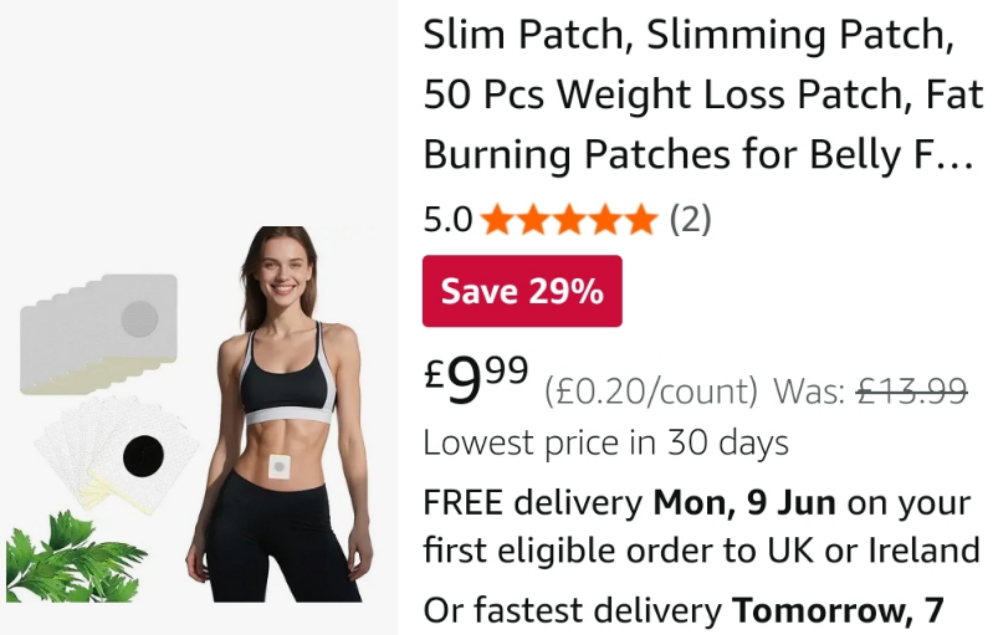This screenshot has width=1005, height=635.
Task: Click the five orange rating stars
Action: 569,220
